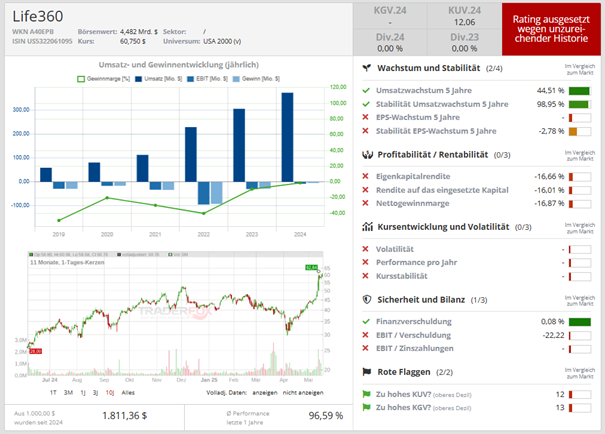Select the 1T chart time range
605x434 pixels.
(53, 393)
